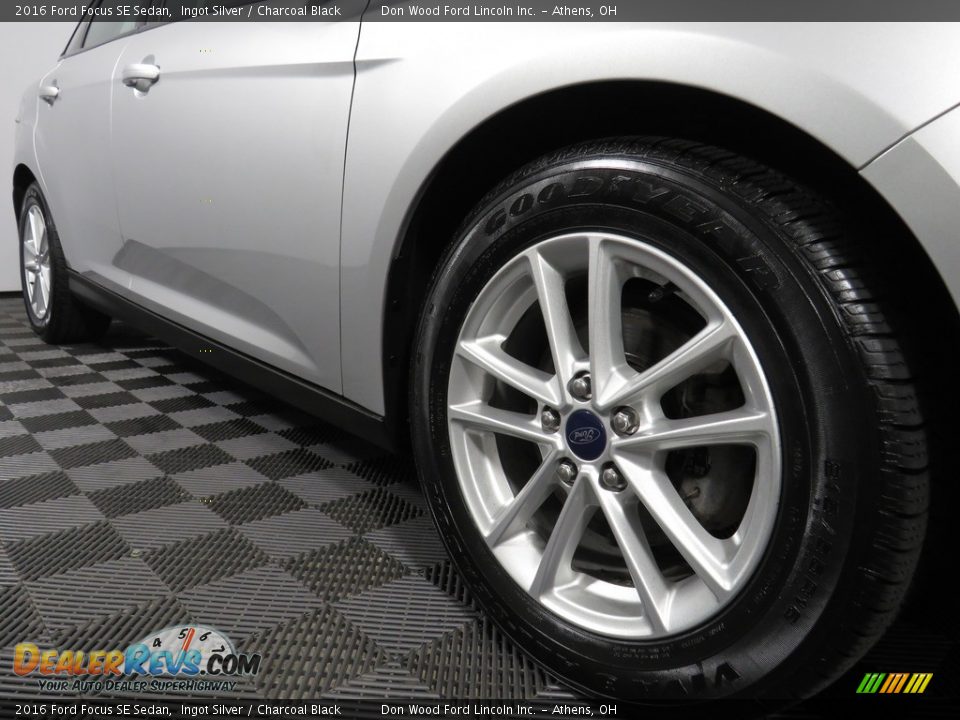Viewport: 960px width, 720px height.
Task: Click the green striped logo bottom right
Action: 870,683
